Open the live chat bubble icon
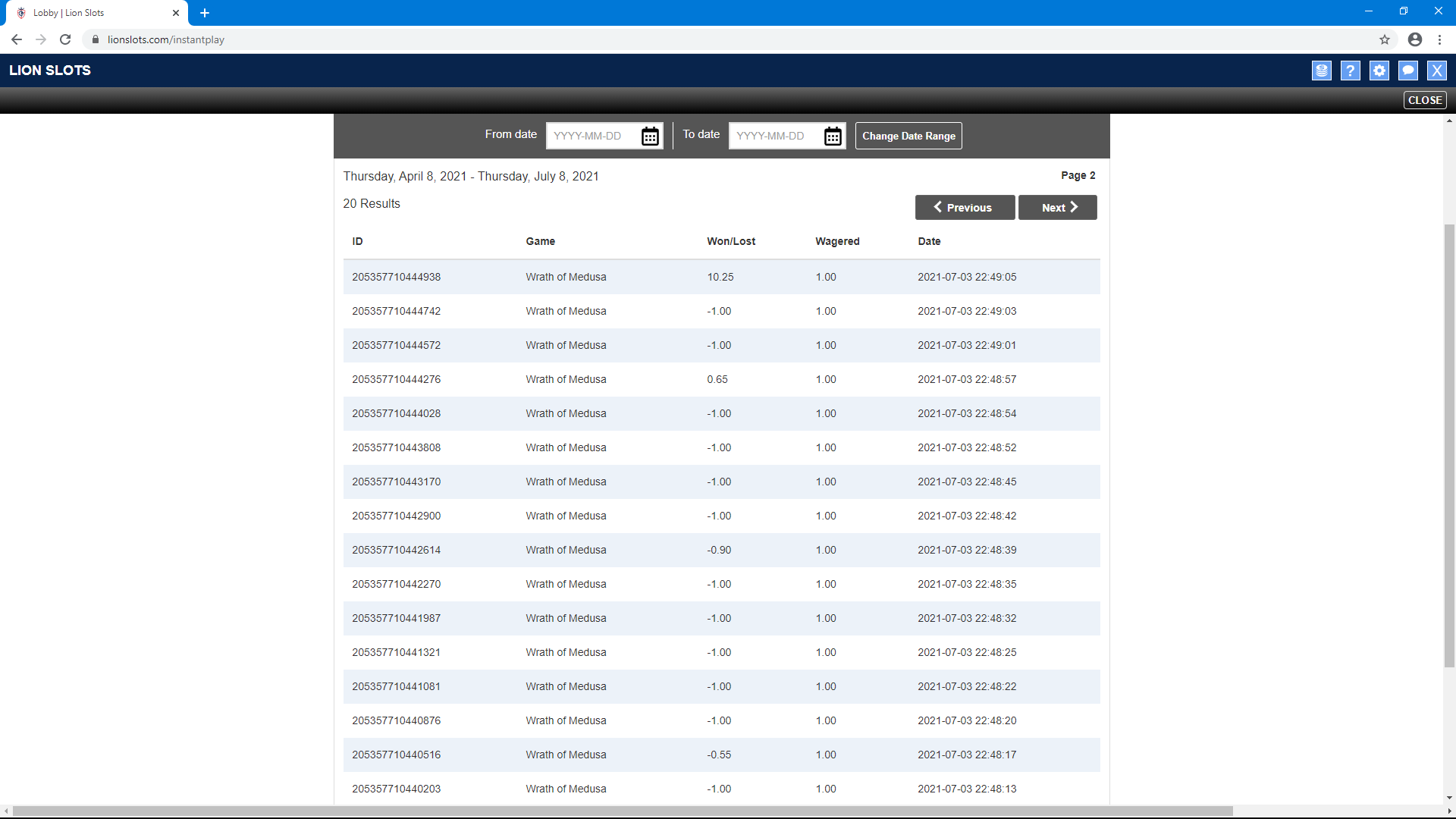 1408,71
